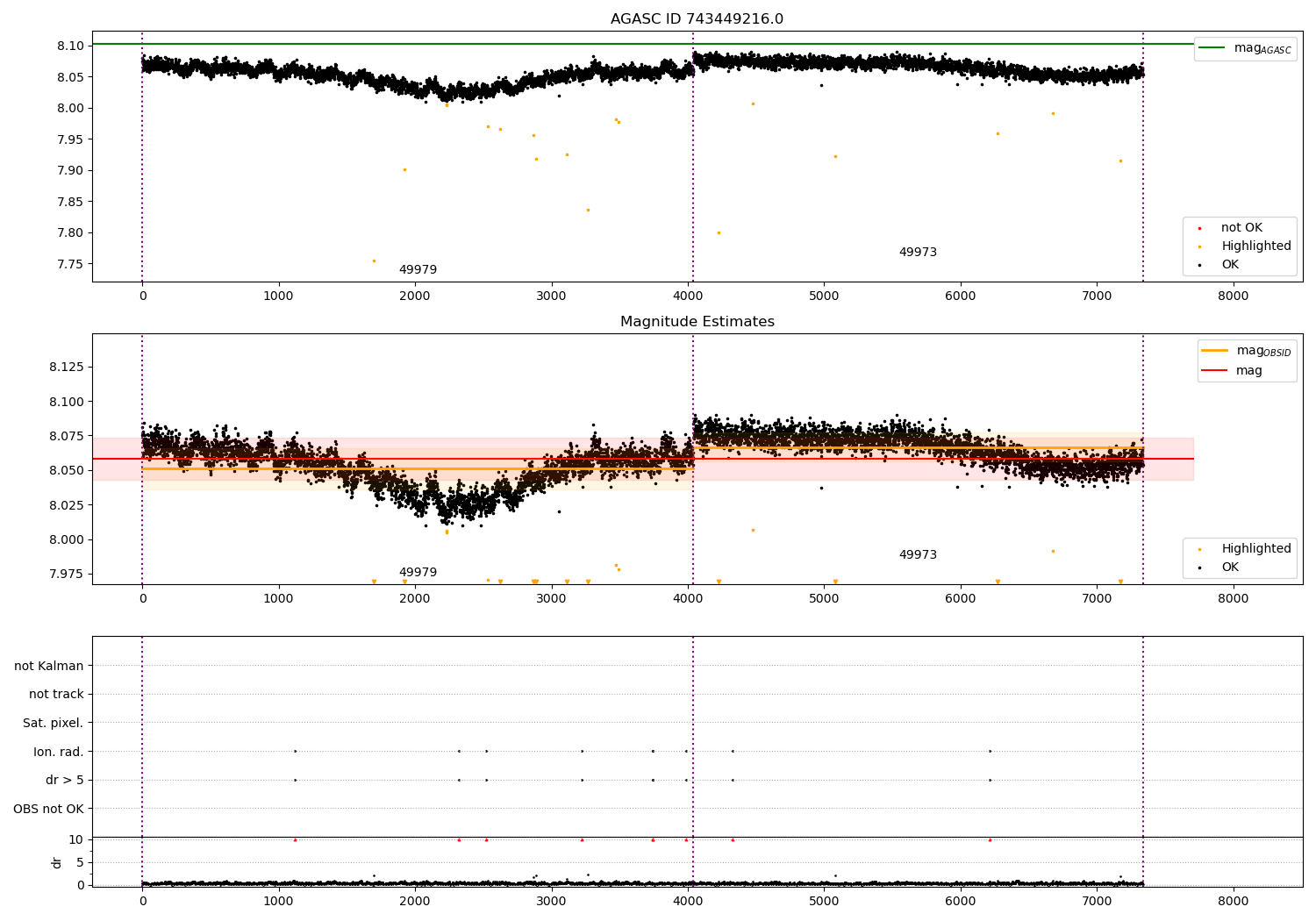Click the "5" tick on the dr axis
This screenshot has width=1316, height=921.
click(80, 862)
